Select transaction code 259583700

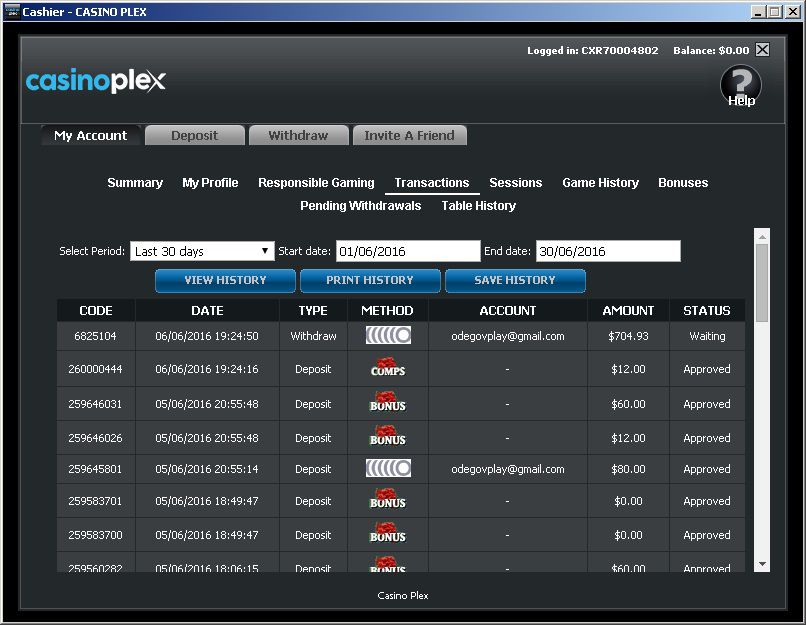[x=96, y=535]
